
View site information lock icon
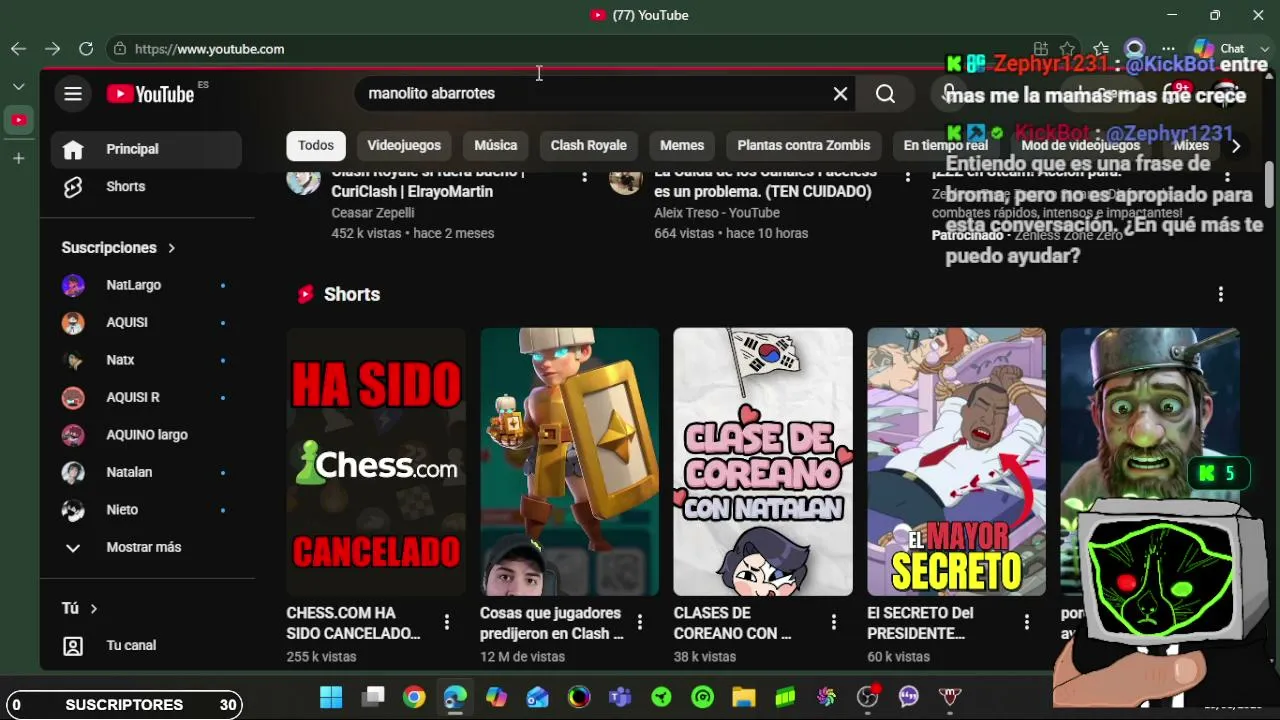point(120,49)
